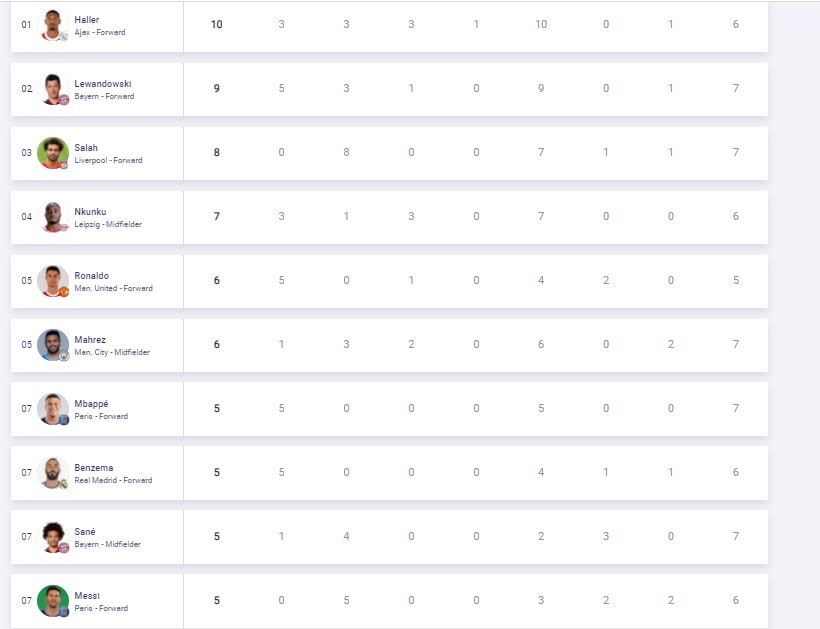
Task: Click Haller's player photo
Action: point(53,25)
